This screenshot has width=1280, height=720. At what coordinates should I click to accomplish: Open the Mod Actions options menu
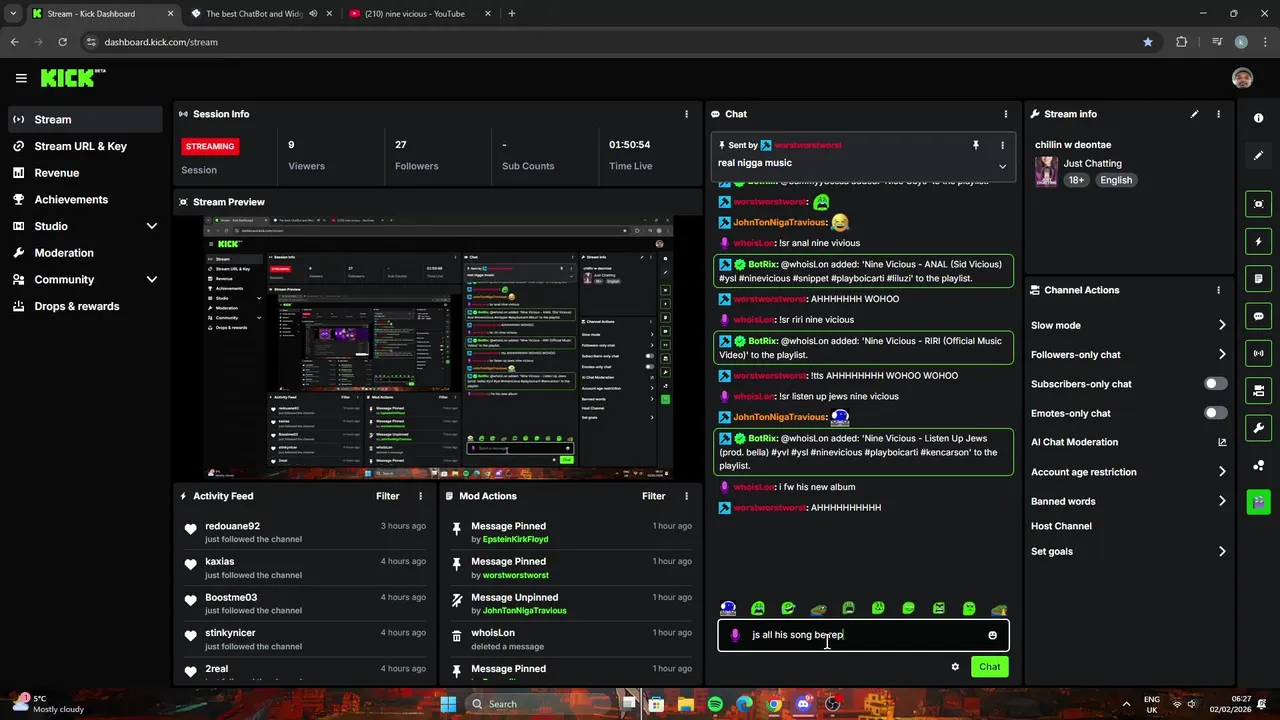tap(686, 496)
